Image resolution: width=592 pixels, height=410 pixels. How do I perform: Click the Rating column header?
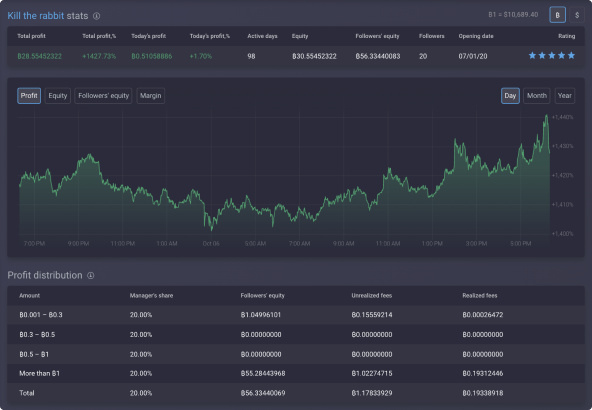(x=566, y=36)
